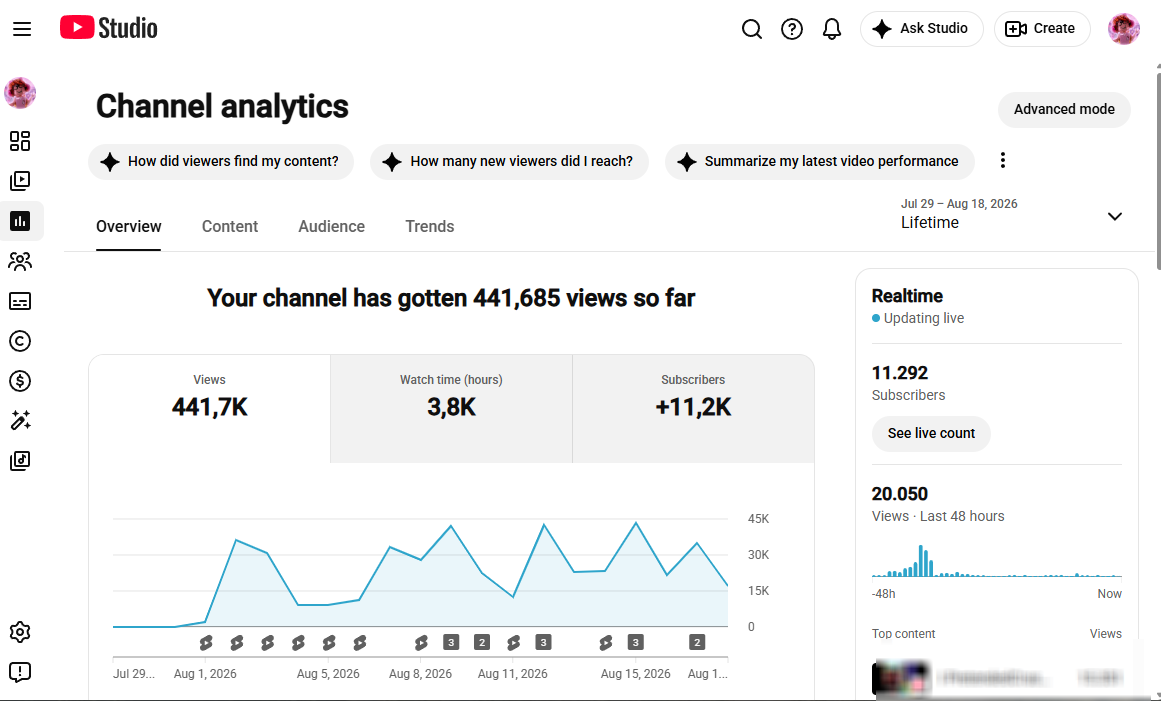Click See live count button
Viewport: 1161px width, 701px height.
point(931,433)
